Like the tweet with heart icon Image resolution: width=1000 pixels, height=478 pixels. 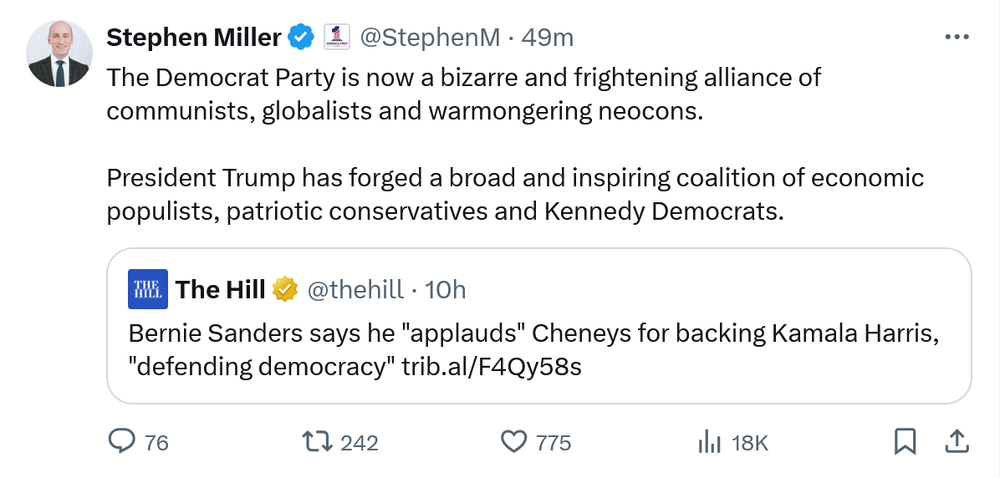tap(513, 441)
